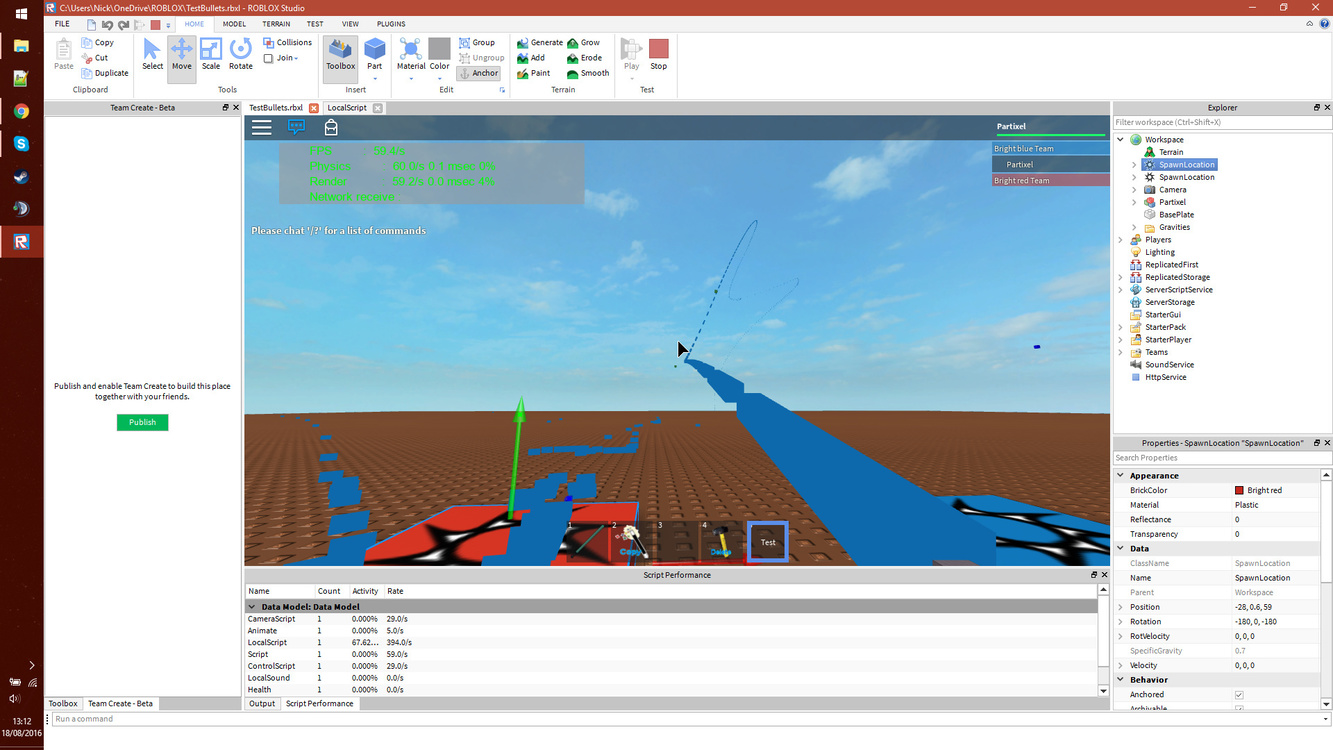Image resolution: width=1333 pixels, height=750 pixels.
Task: Pick the Rotate tool
Action: pos(240,54)
